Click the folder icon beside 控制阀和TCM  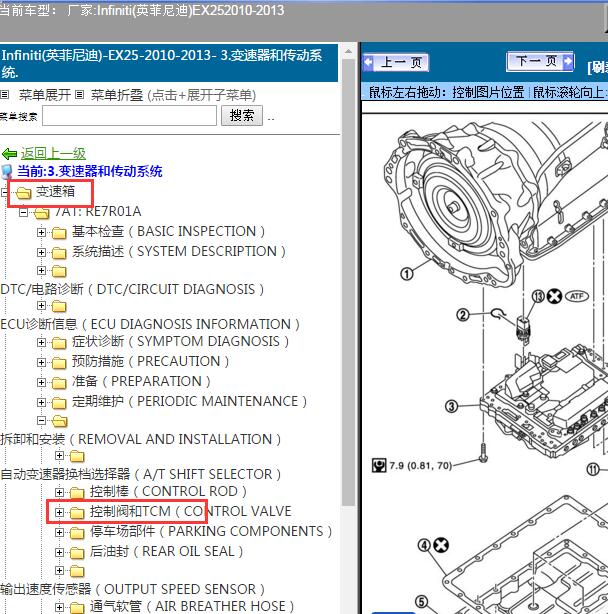click(77, 513)
